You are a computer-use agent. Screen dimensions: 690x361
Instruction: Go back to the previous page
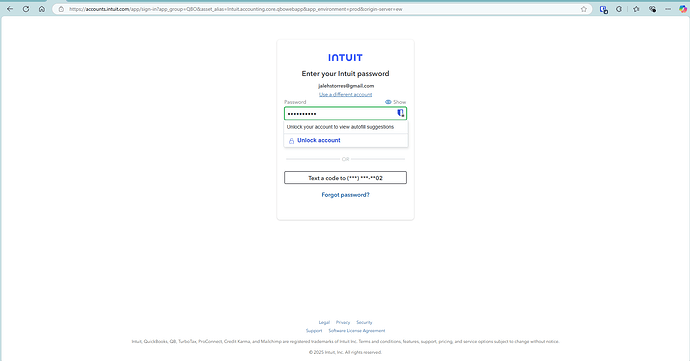10,9
